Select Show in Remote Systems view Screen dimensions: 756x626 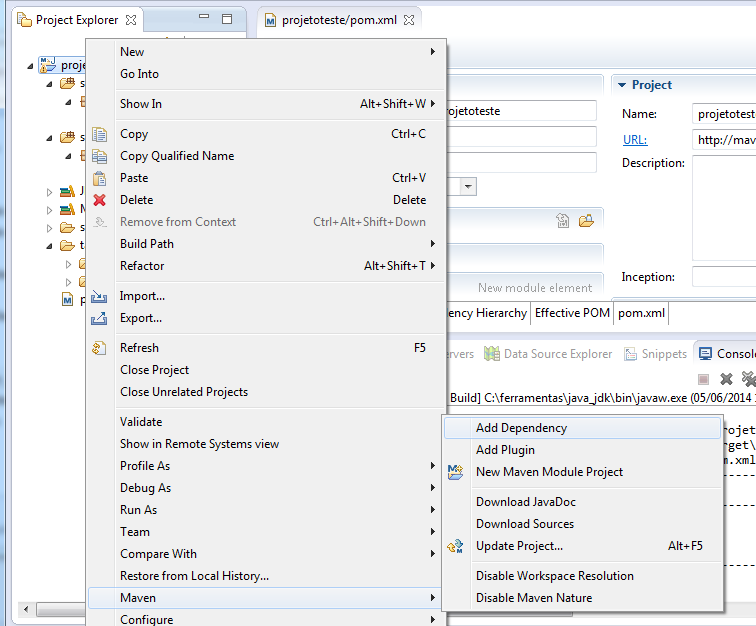(x=266, y=444)
